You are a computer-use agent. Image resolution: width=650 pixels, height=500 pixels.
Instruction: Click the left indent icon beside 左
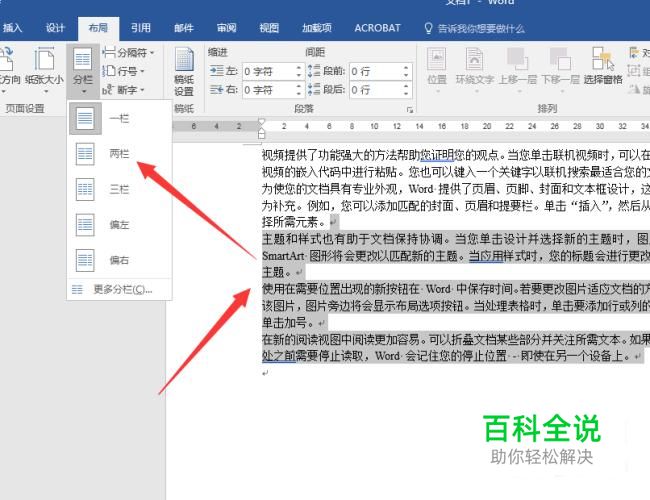[x=216, y=71]
